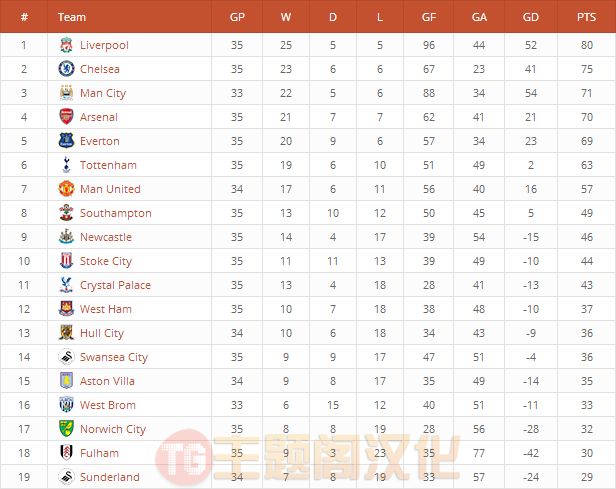This screenshot has height=489, width=616.
Task: Sort table by PTS column header
Action: (586, 17)
